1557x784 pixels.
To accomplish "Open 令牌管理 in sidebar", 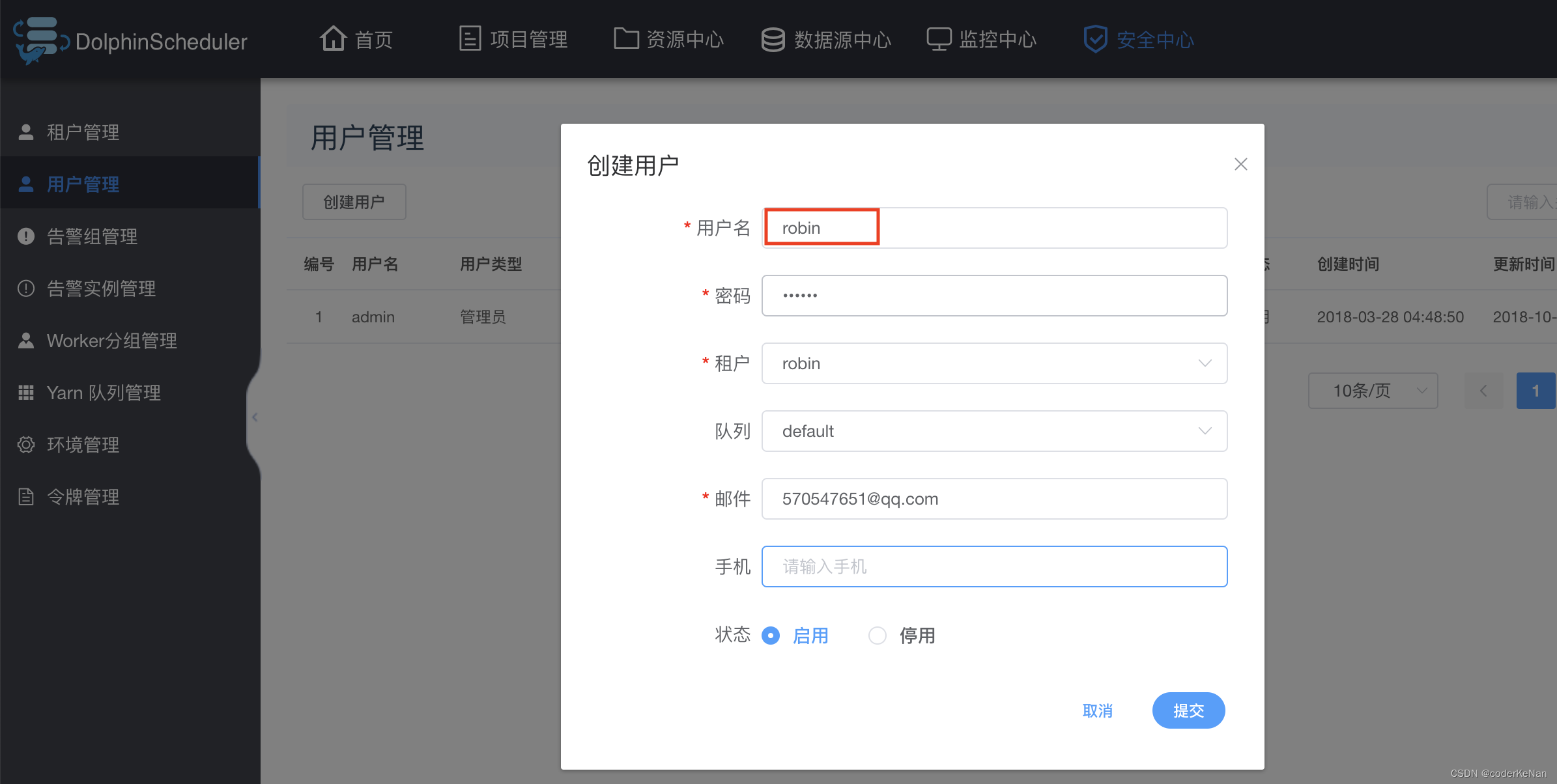I will 130,497.
